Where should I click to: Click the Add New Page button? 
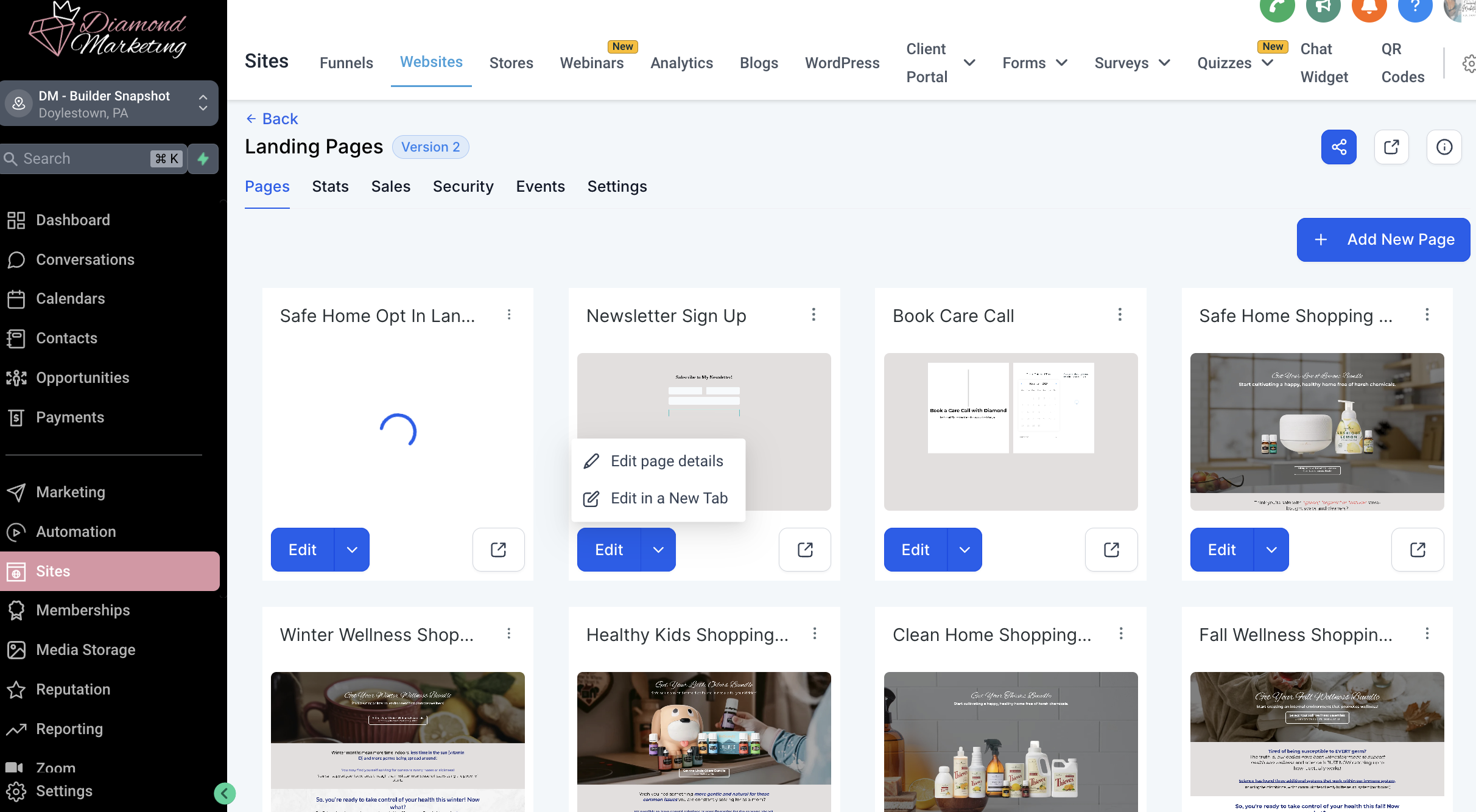coord(1383,240)
